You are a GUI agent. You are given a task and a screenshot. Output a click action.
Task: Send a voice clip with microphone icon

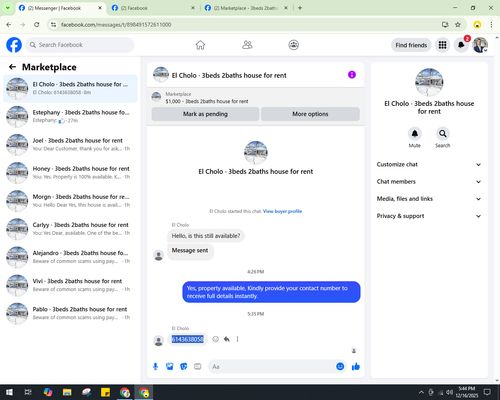[155, 367]
